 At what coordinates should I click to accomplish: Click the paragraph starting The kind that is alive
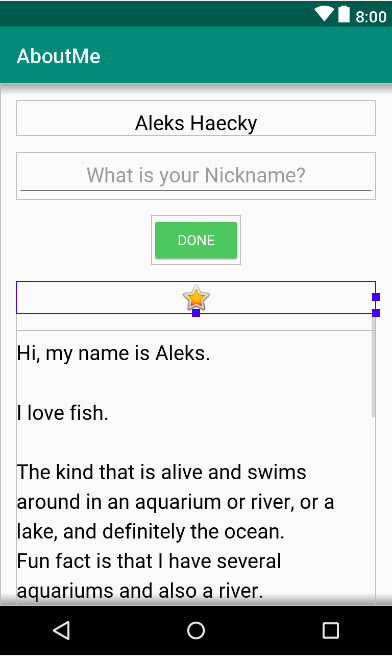[x=175, y=502]
